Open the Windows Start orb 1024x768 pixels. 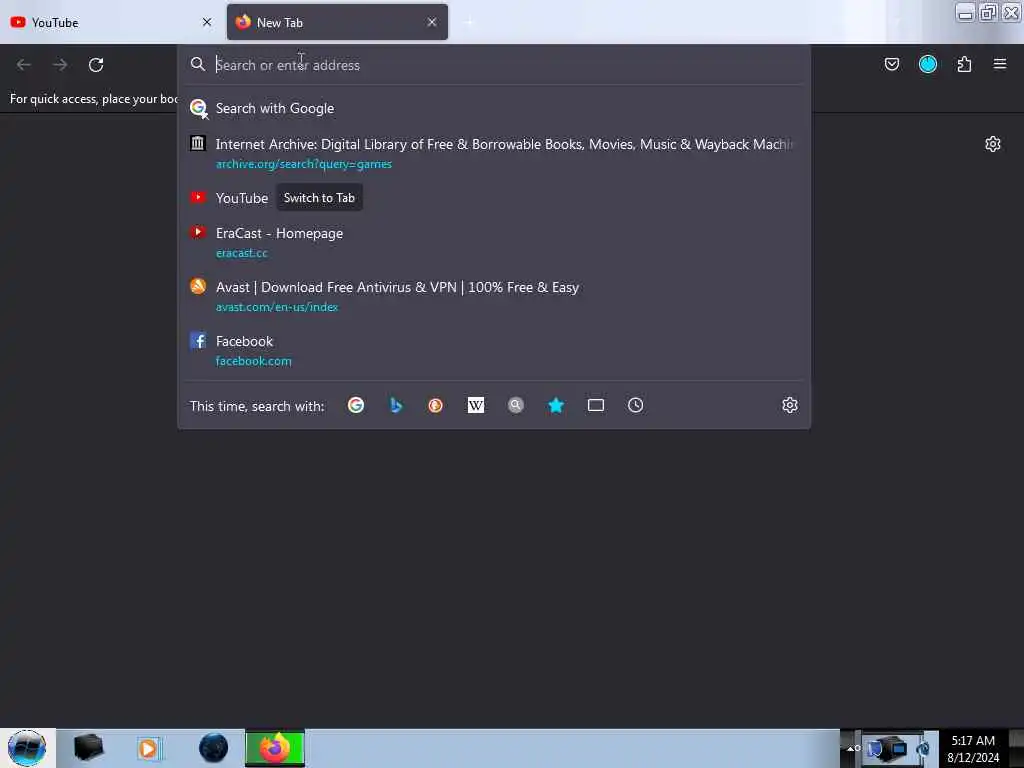(x=27, y=748)
